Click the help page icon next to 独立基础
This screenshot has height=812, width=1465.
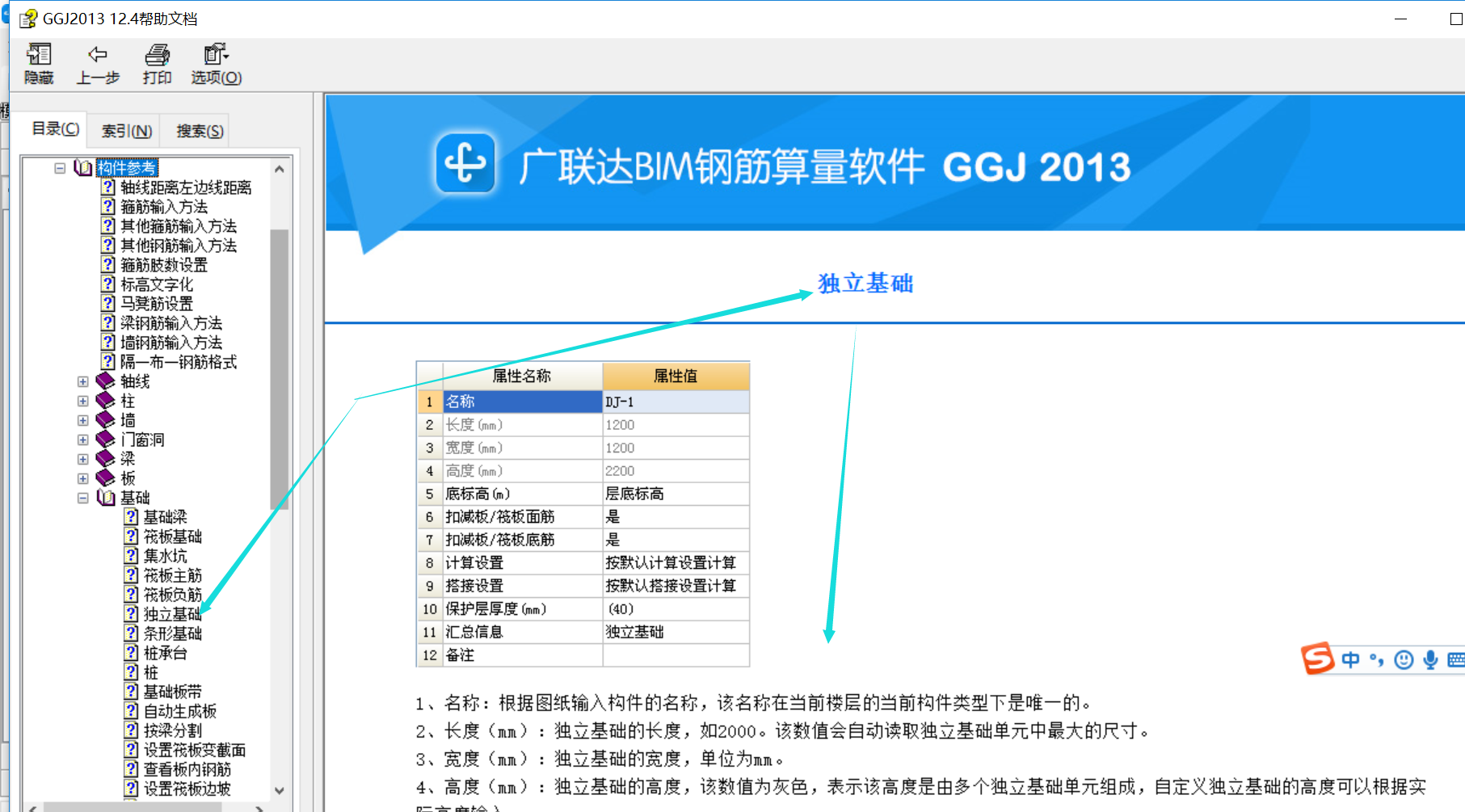(x=132, y=614)
